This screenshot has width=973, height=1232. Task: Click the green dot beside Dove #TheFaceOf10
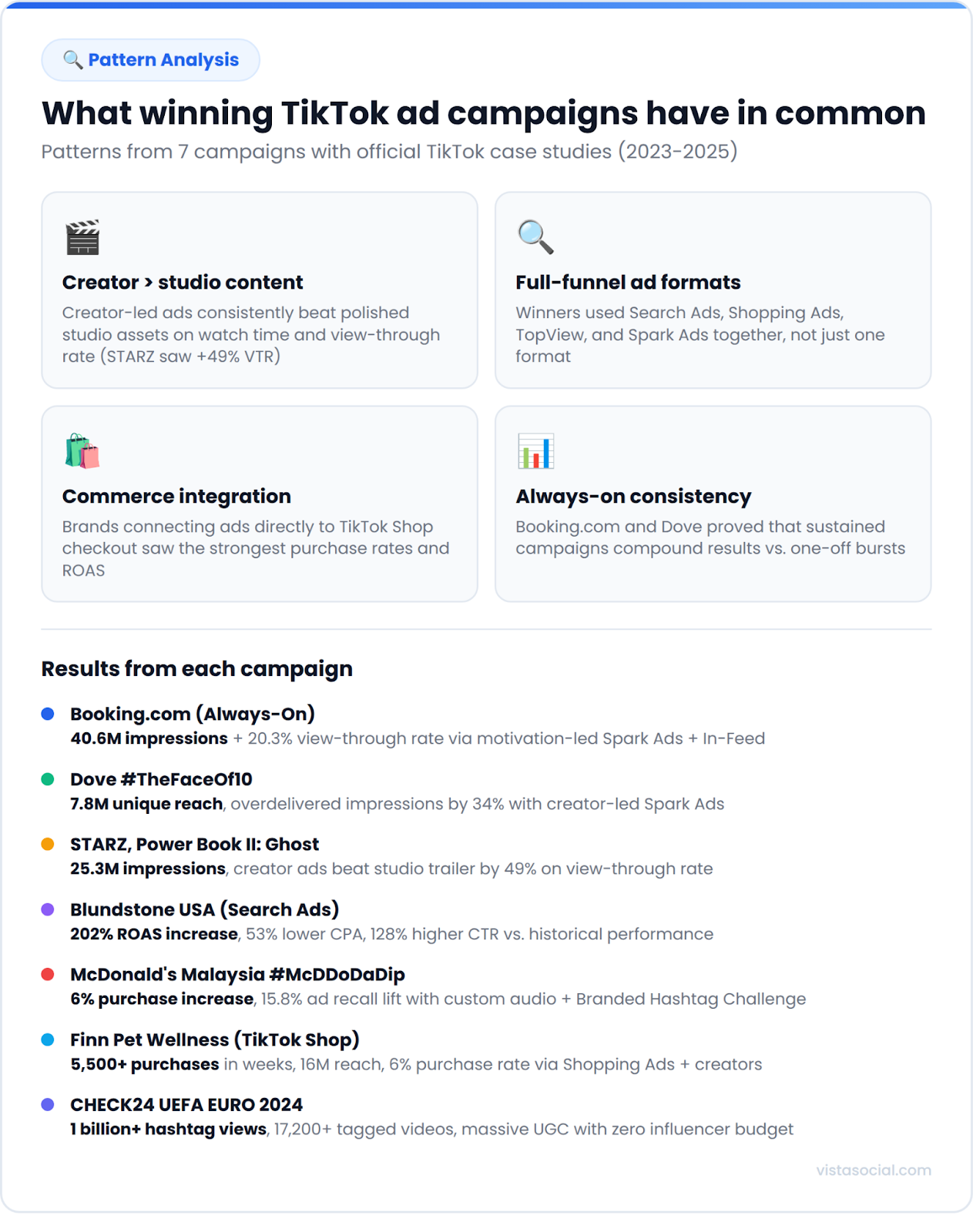(x=48, y=779)
